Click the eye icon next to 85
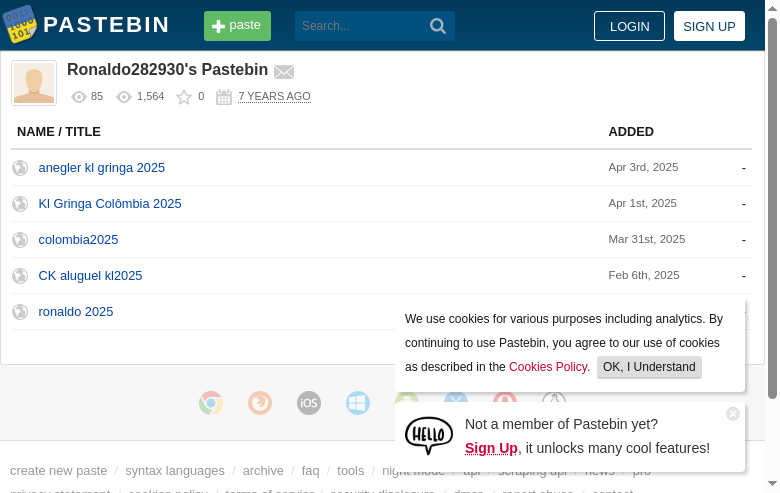 79,97
